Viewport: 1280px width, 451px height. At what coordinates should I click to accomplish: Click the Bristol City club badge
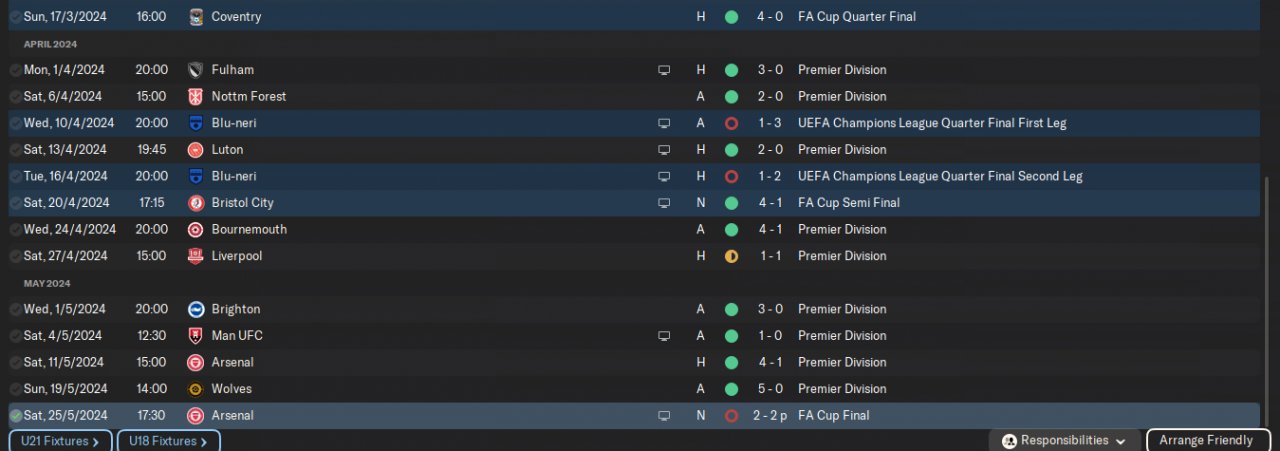pos(196,203)
